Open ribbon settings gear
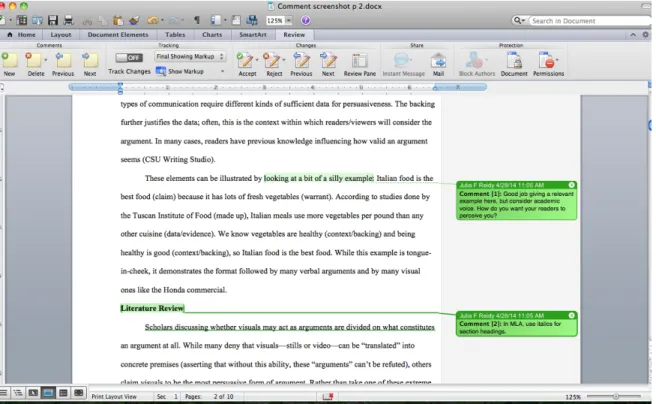656x404 pixels. tap(646, 35)
